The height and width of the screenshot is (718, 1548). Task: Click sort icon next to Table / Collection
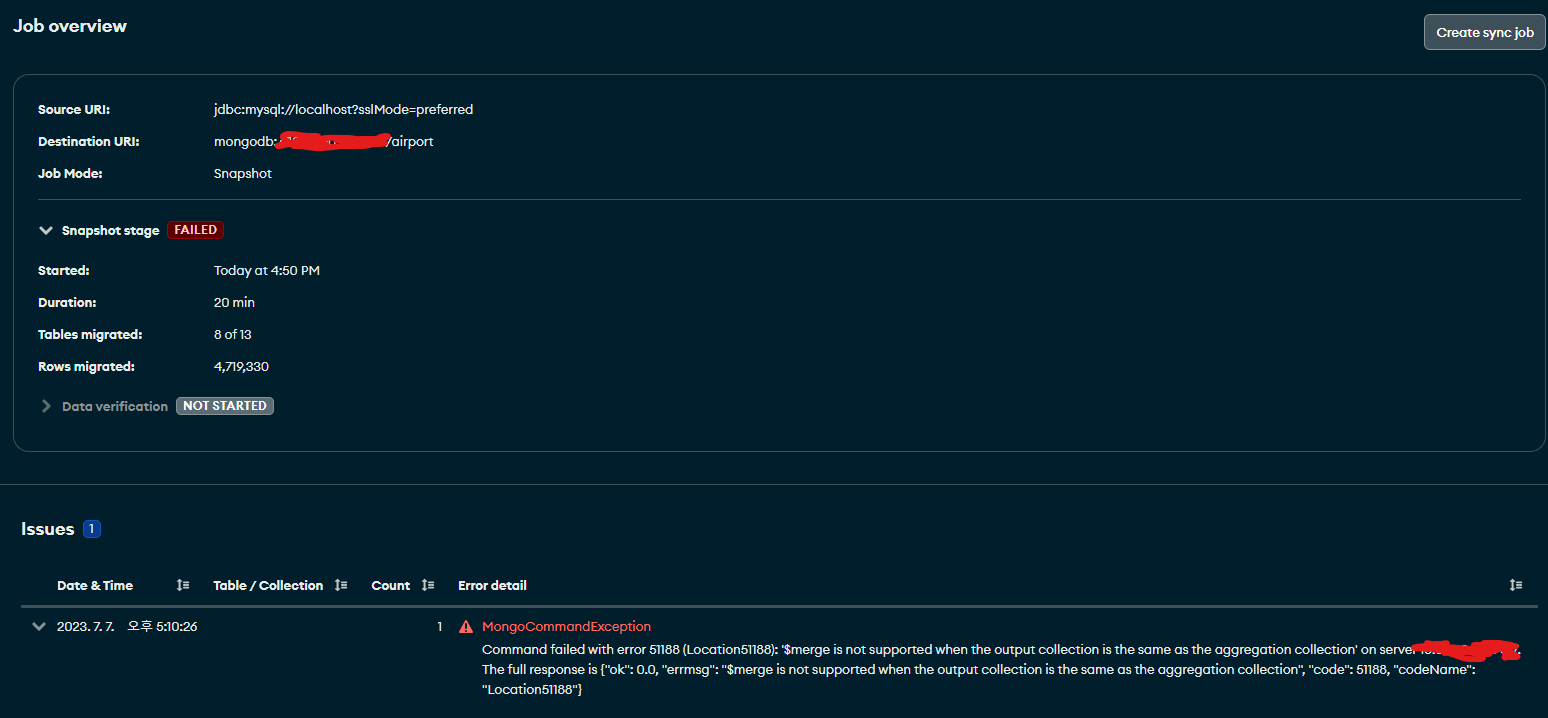(341, 585)
